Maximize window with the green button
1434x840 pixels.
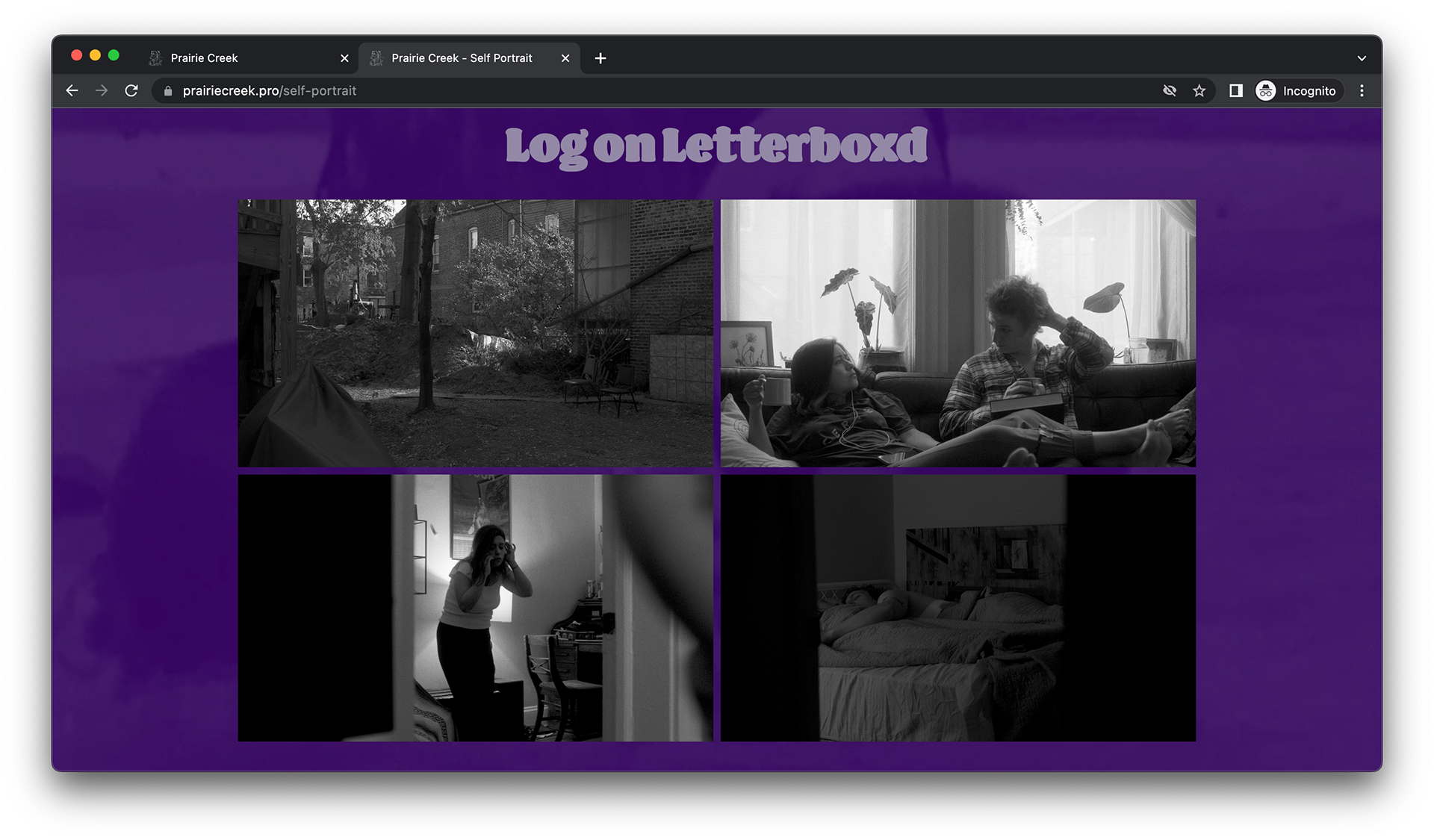(x=114, y=55)
